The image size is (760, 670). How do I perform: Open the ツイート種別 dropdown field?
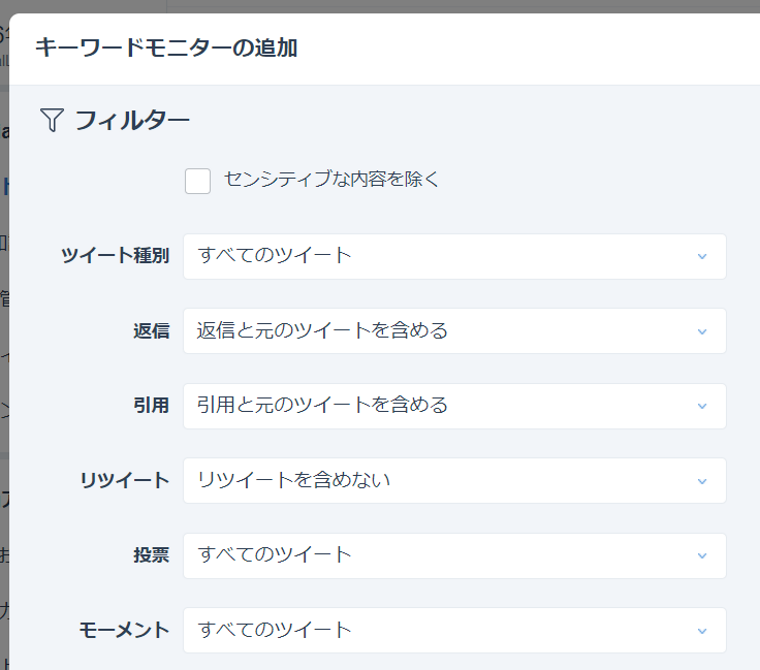pyautogui.click(x=454, y=256)
